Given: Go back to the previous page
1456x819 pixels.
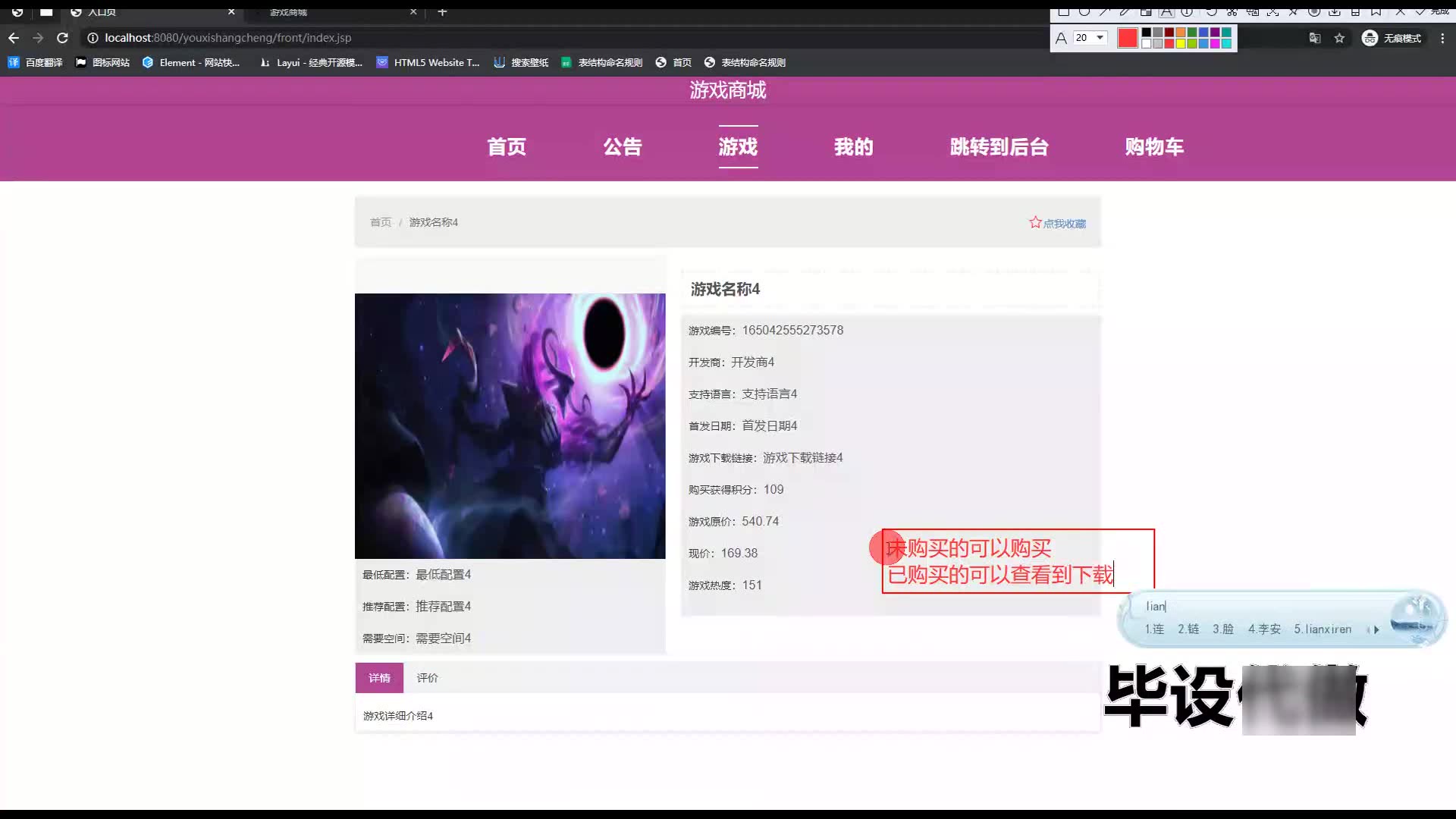Looking at the screenshot, I should [14, 38].
